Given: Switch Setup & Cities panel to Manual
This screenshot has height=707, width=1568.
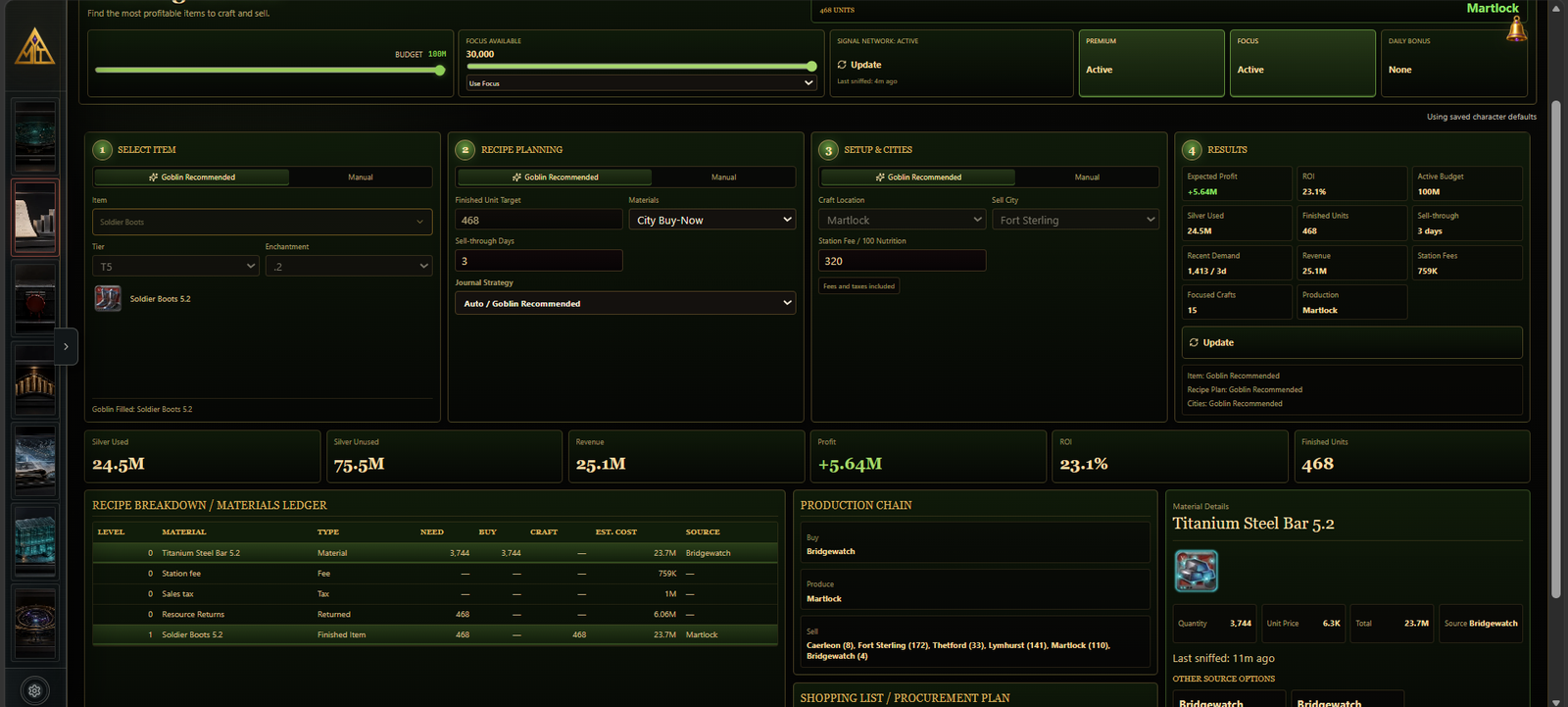Looking at the screenshot, I should click(x=1087, y=177).
